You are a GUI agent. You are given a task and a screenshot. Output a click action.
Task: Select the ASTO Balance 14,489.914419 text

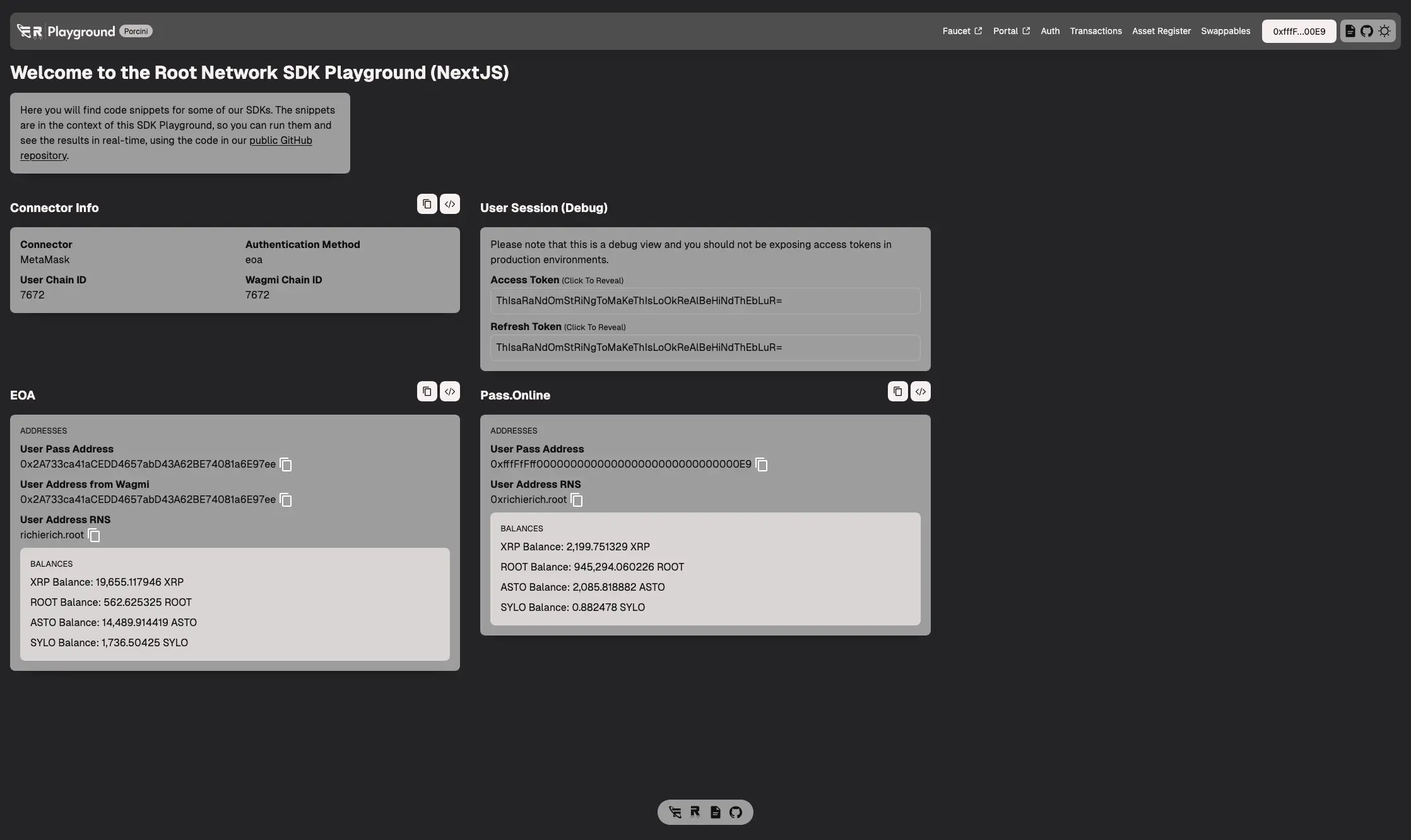114,622
